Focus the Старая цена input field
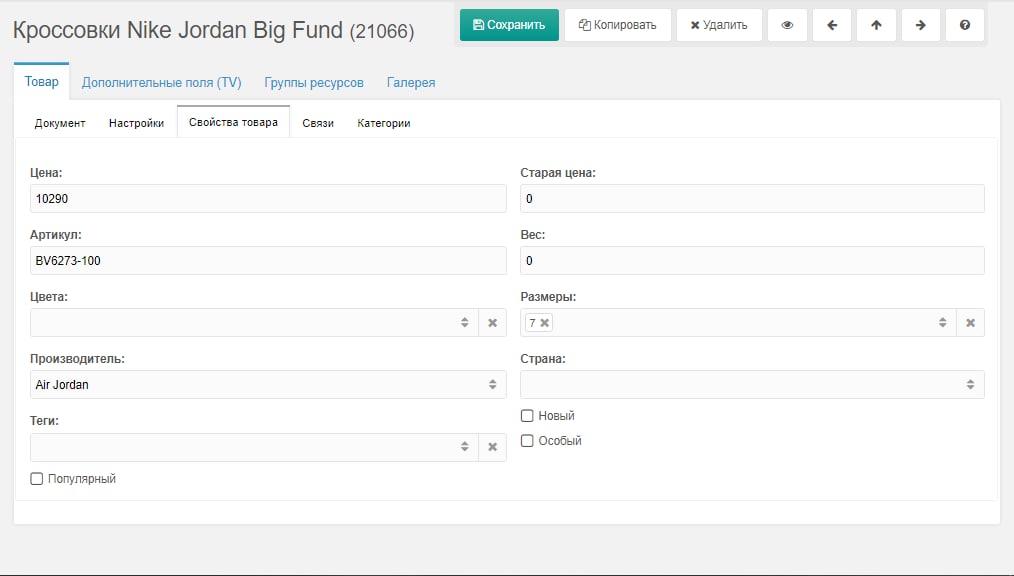The width and height of the screenshot is (1014, 576). point(752,198)
